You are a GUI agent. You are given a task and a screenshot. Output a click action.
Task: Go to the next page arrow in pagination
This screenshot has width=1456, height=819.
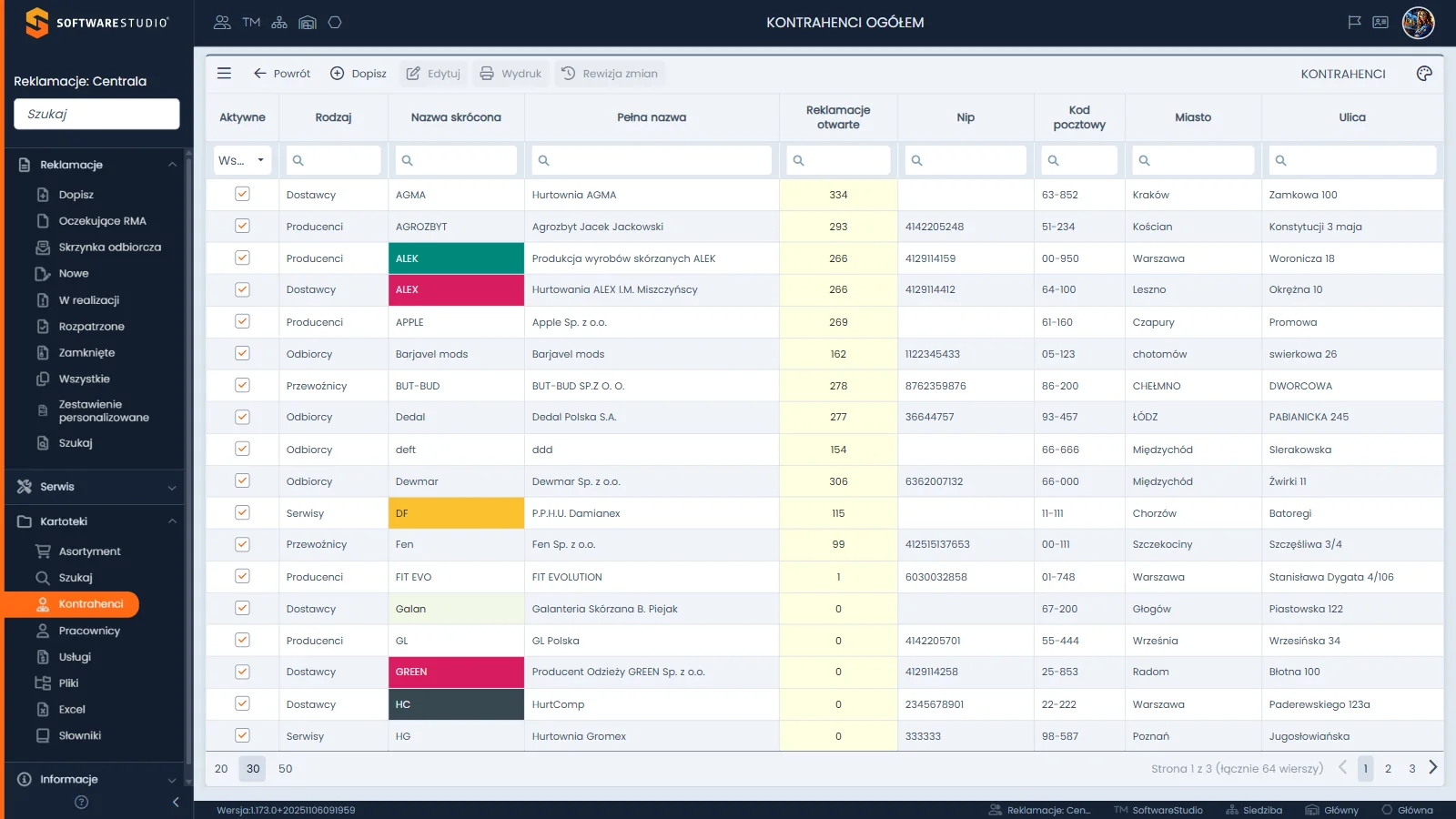[x=1433, y=768]
